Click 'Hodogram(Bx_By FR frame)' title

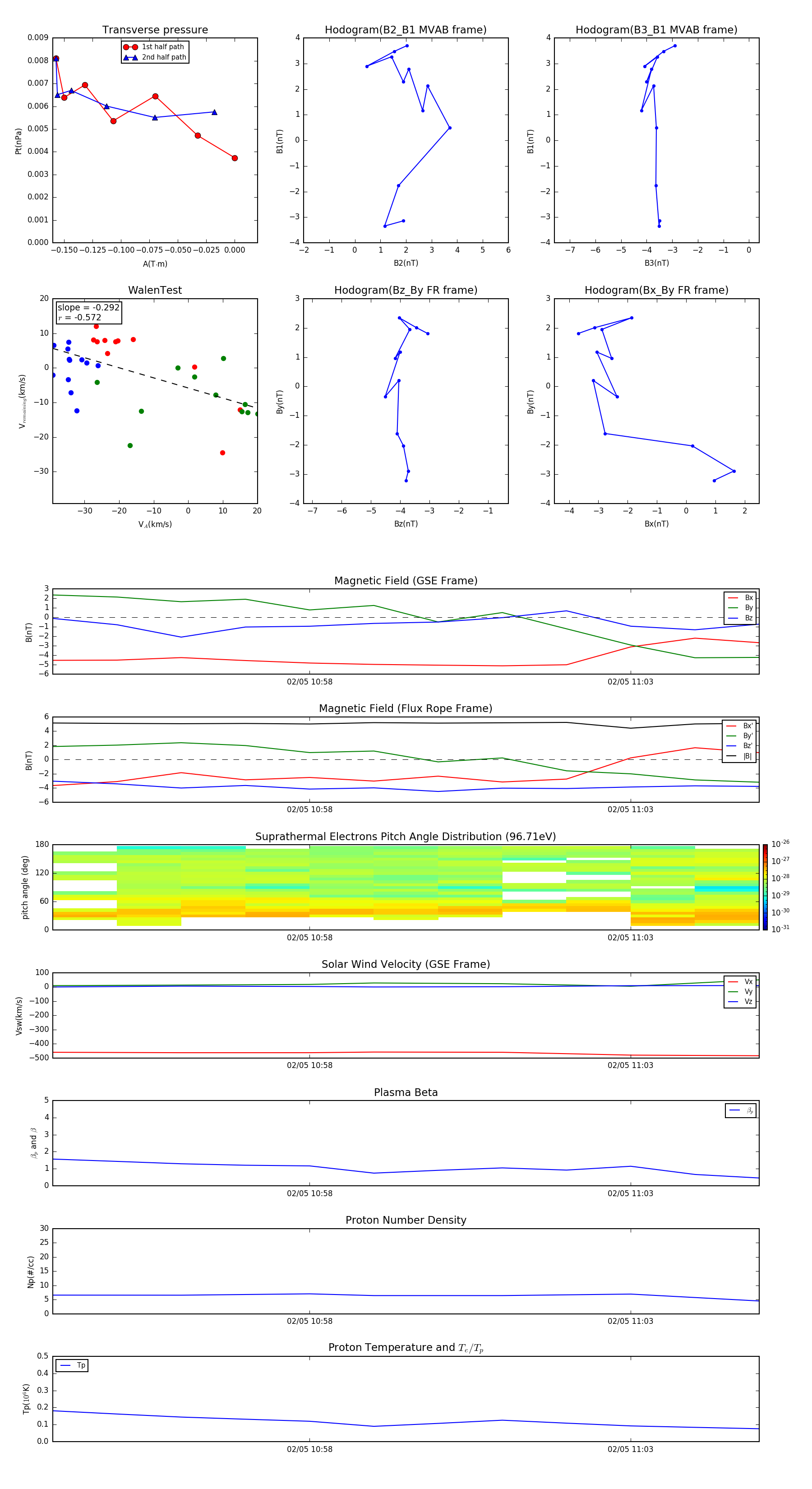656,290
